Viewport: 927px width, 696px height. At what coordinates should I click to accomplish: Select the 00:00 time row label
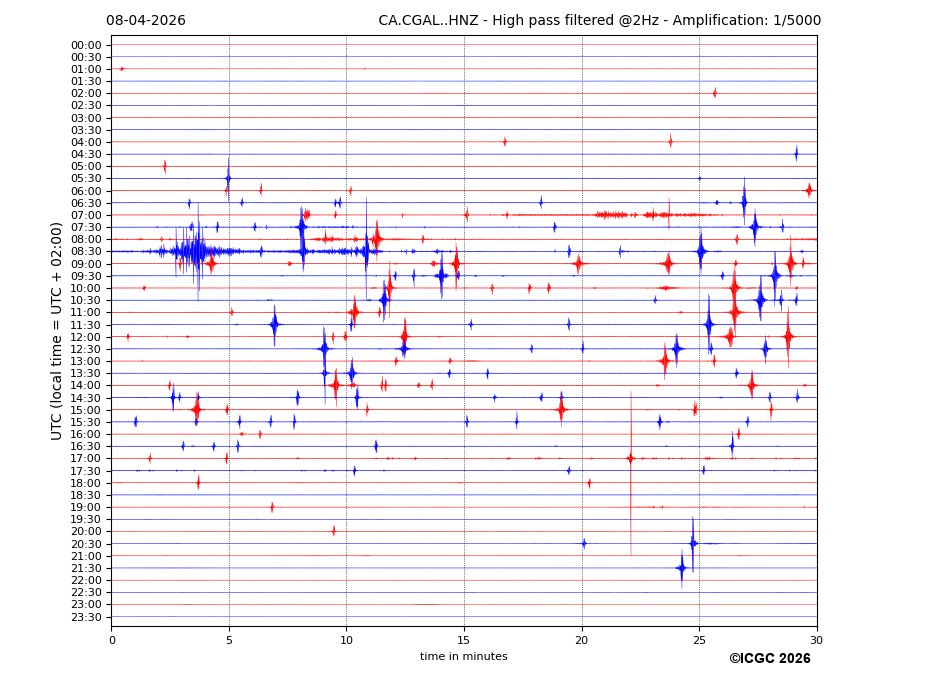click(86, 45)
